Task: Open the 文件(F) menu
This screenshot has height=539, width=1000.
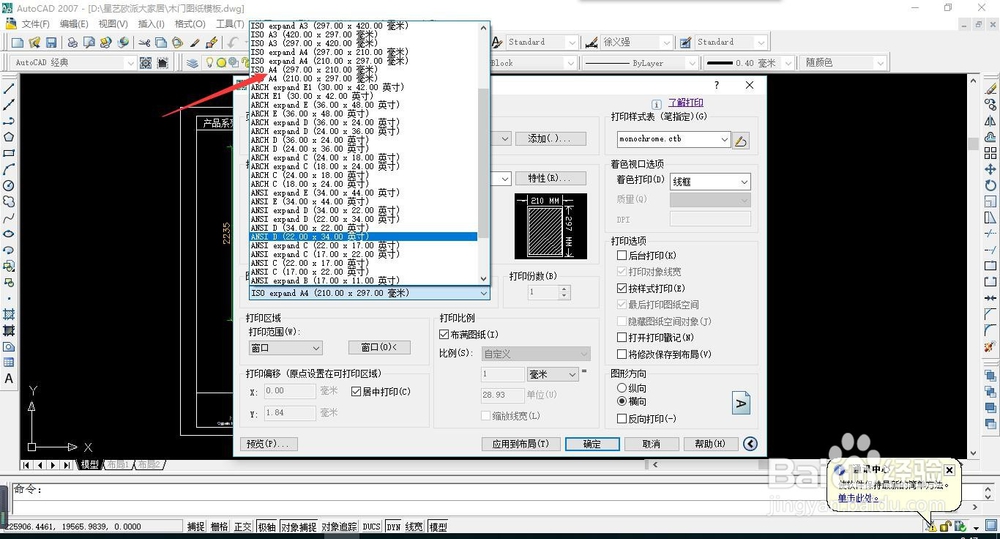Action: [36, 24]
